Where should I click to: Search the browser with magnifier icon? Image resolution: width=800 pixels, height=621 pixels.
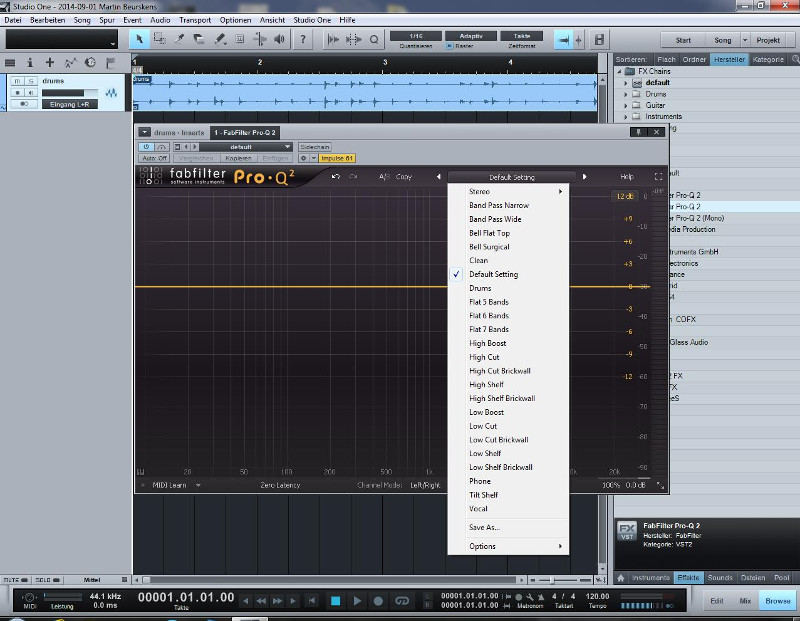(795, 59)
